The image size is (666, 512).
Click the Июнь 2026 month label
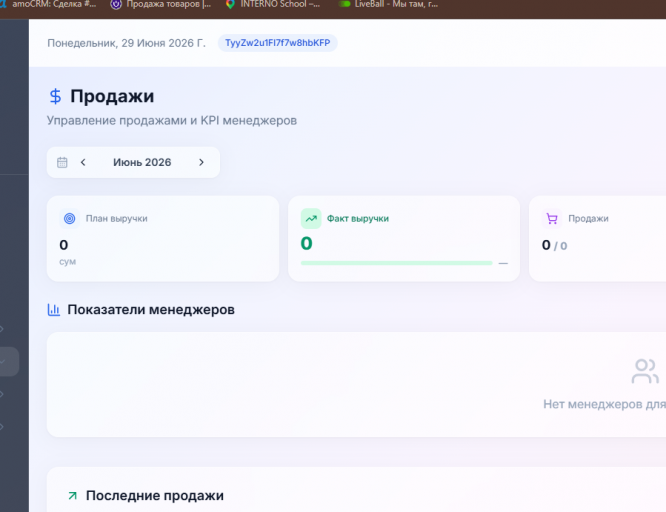pyautogui.click(x=142, y=162)
